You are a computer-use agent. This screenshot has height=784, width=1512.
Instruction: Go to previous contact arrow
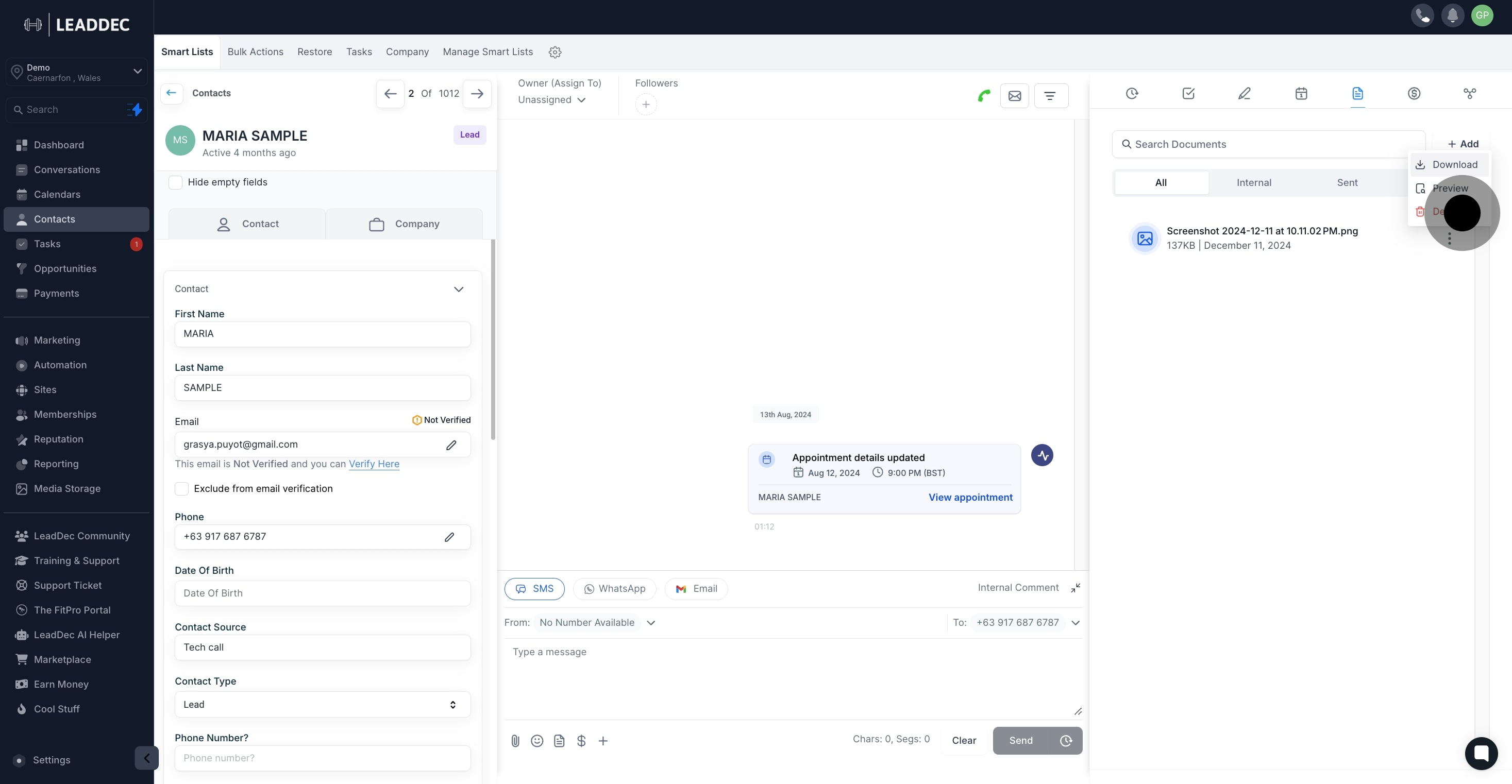click(390, 93)
